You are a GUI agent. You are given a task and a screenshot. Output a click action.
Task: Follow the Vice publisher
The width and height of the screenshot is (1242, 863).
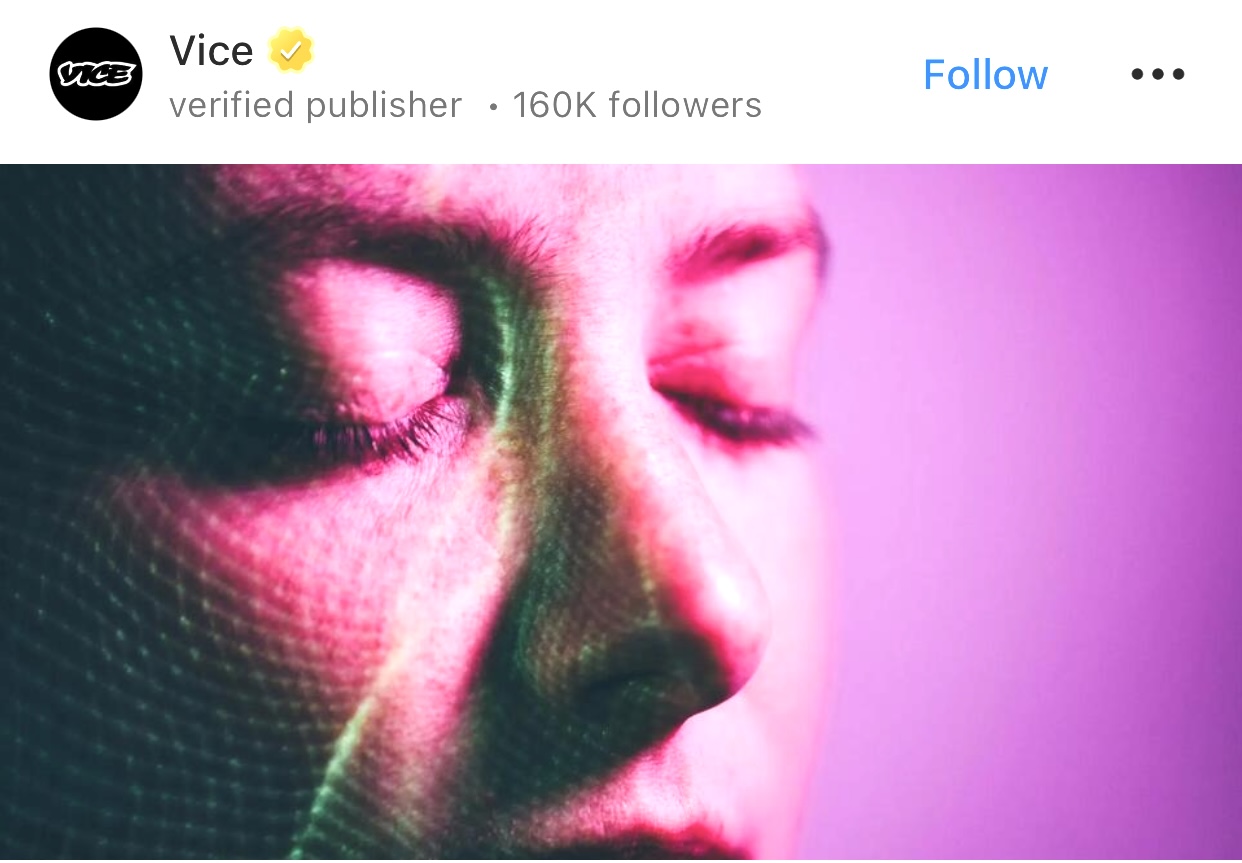(985, 75)
